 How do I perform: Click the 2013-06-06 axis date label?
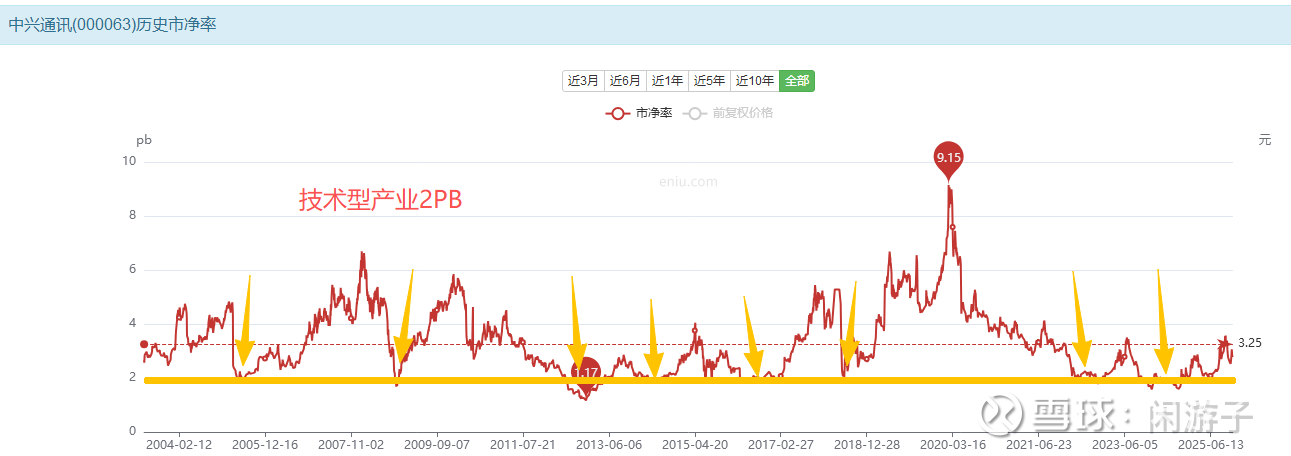click(609, 444)
